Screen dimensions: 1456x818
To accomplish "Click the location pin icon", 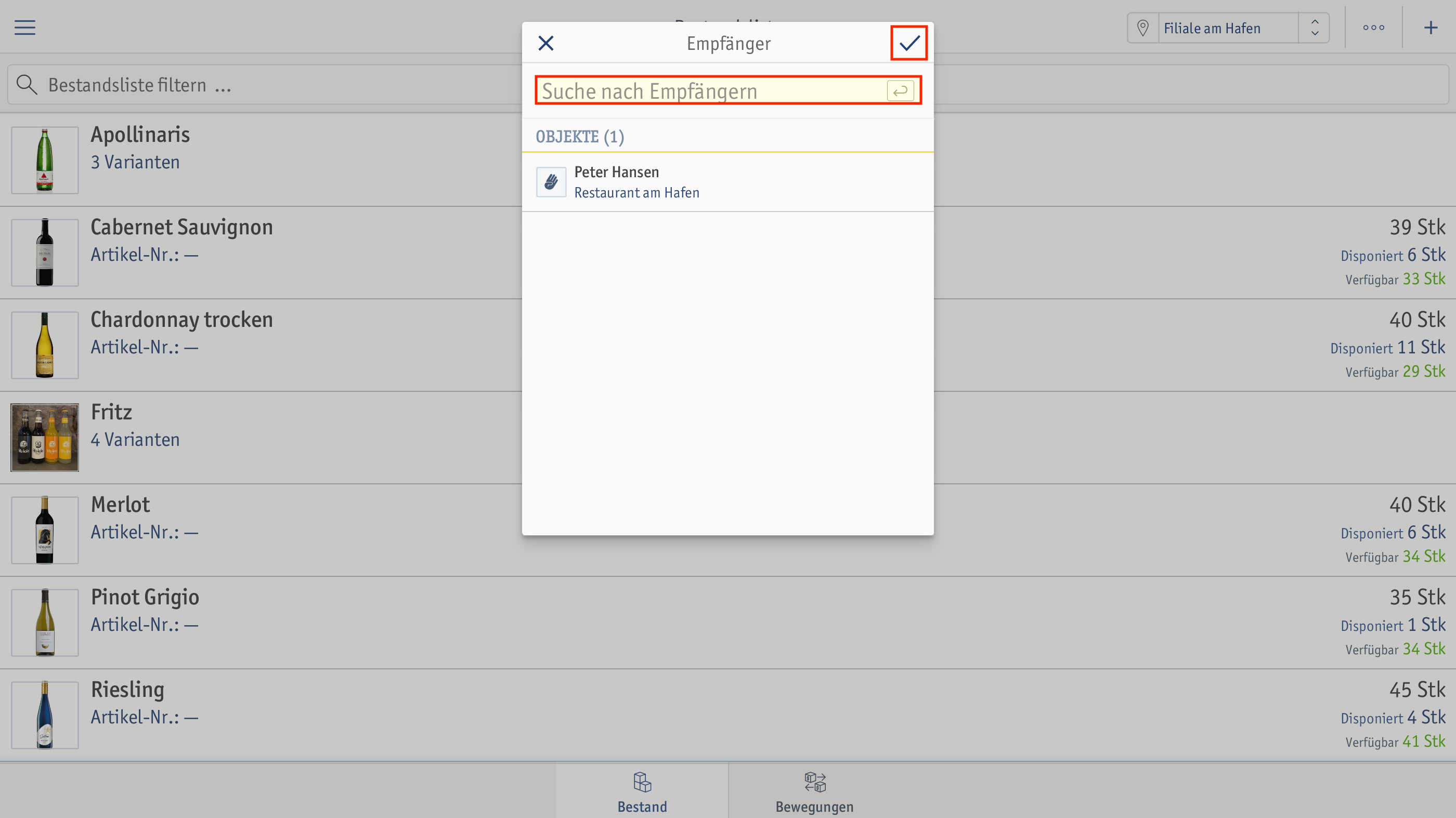I will 1143,28.
